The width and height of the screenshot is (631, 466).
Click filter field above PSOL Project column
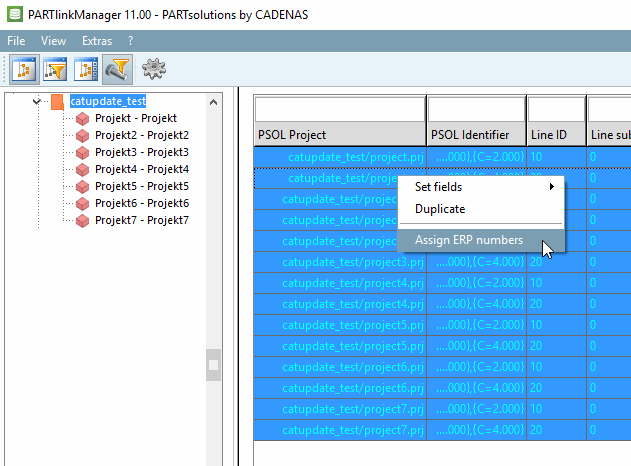(x=340, y=109)
